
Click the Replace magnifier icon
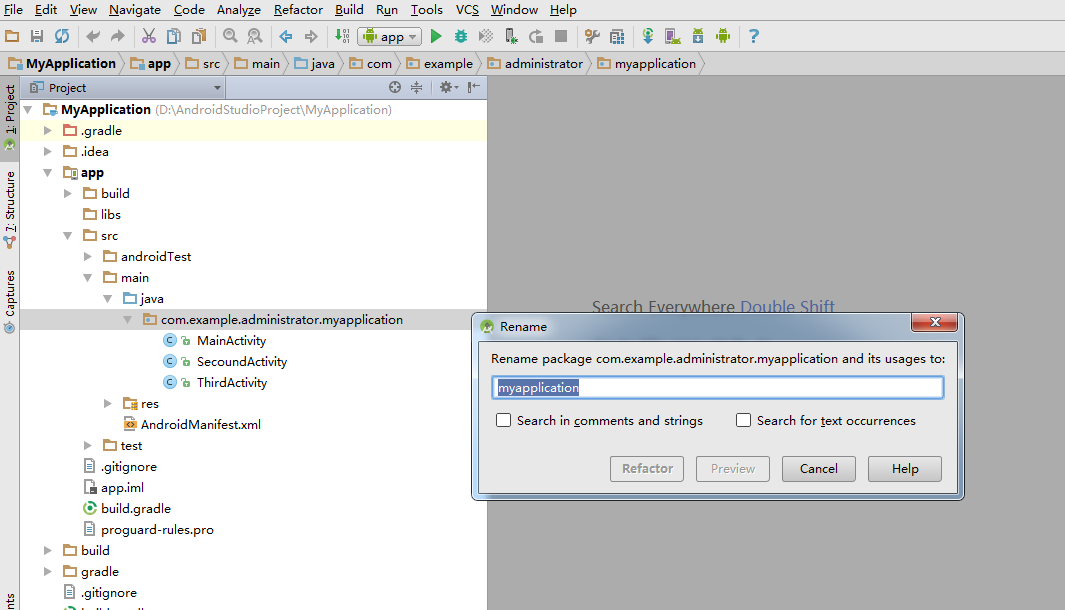(255, 36)
